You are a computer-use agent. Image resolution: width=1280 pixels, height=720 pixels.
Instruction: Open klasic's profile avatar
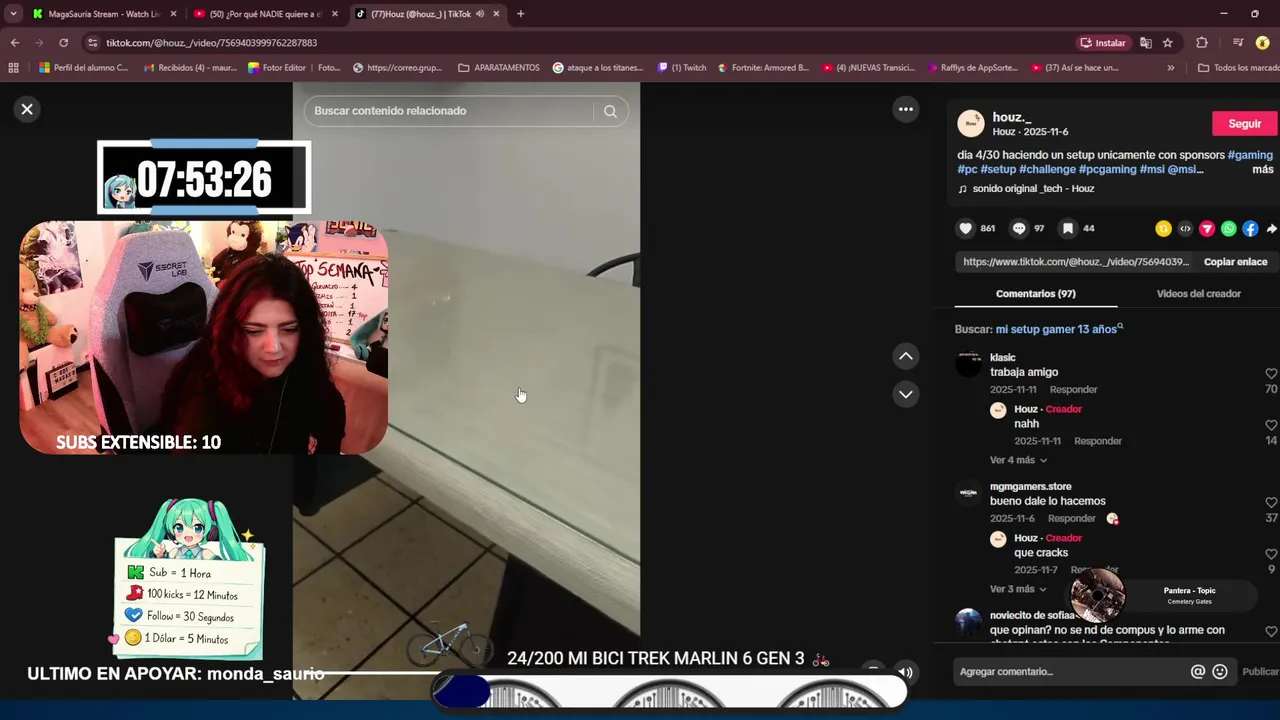click(968, 364)
